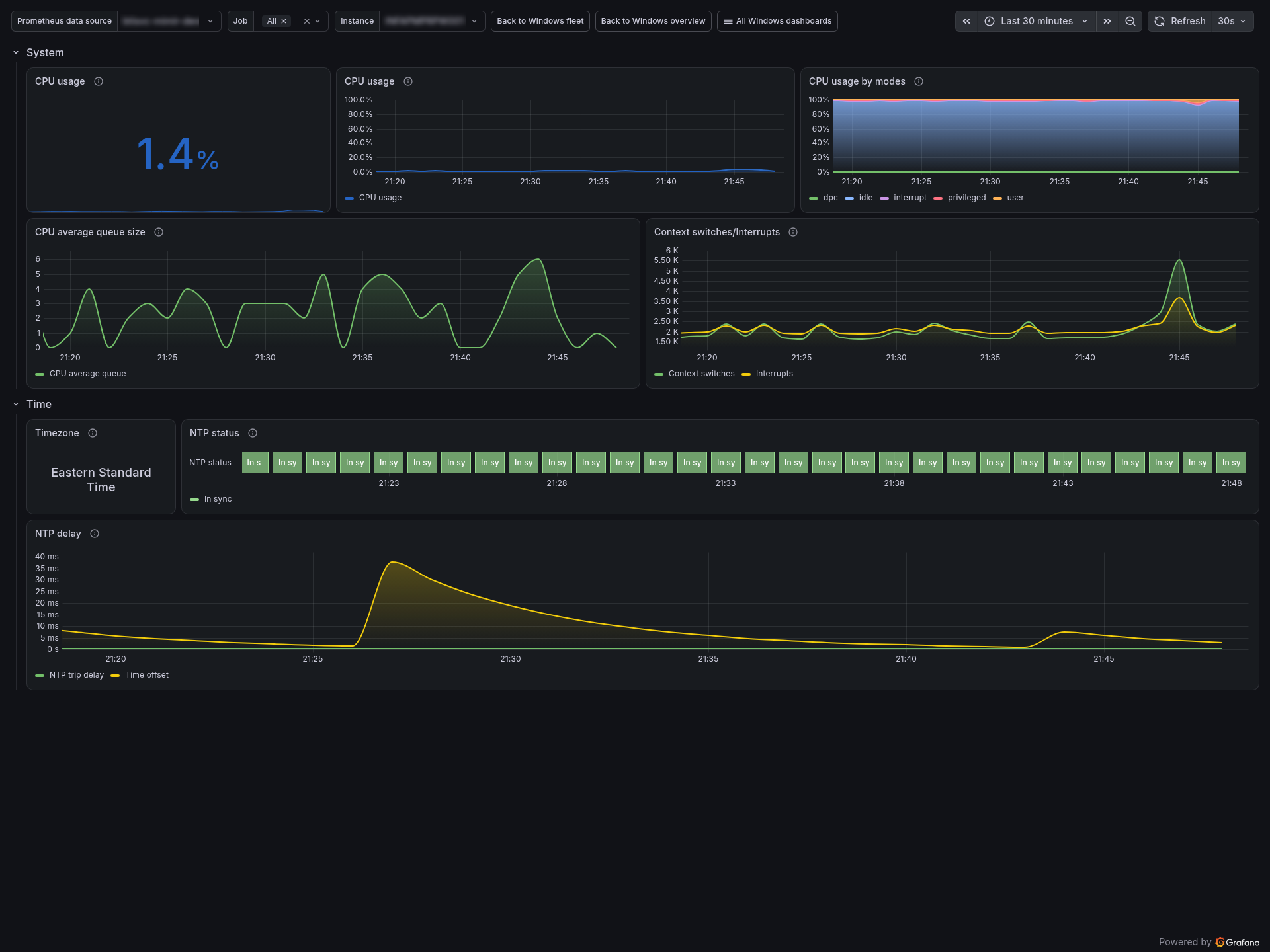Toggle Time offset series in NTP delay legend

coord(140,675)
